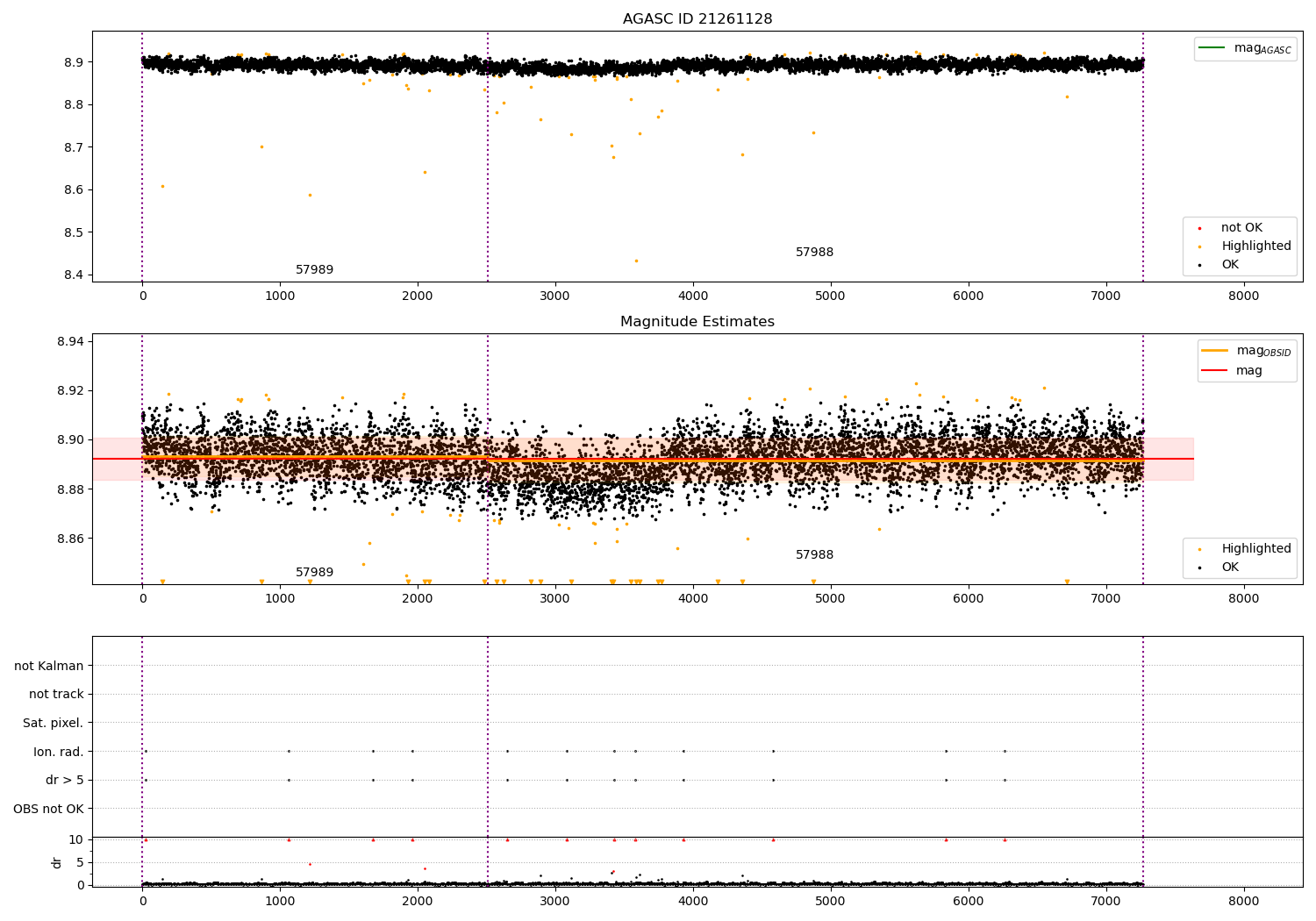
Task: Click the 'Ion. rad.' row label
Action: [59, 752]
